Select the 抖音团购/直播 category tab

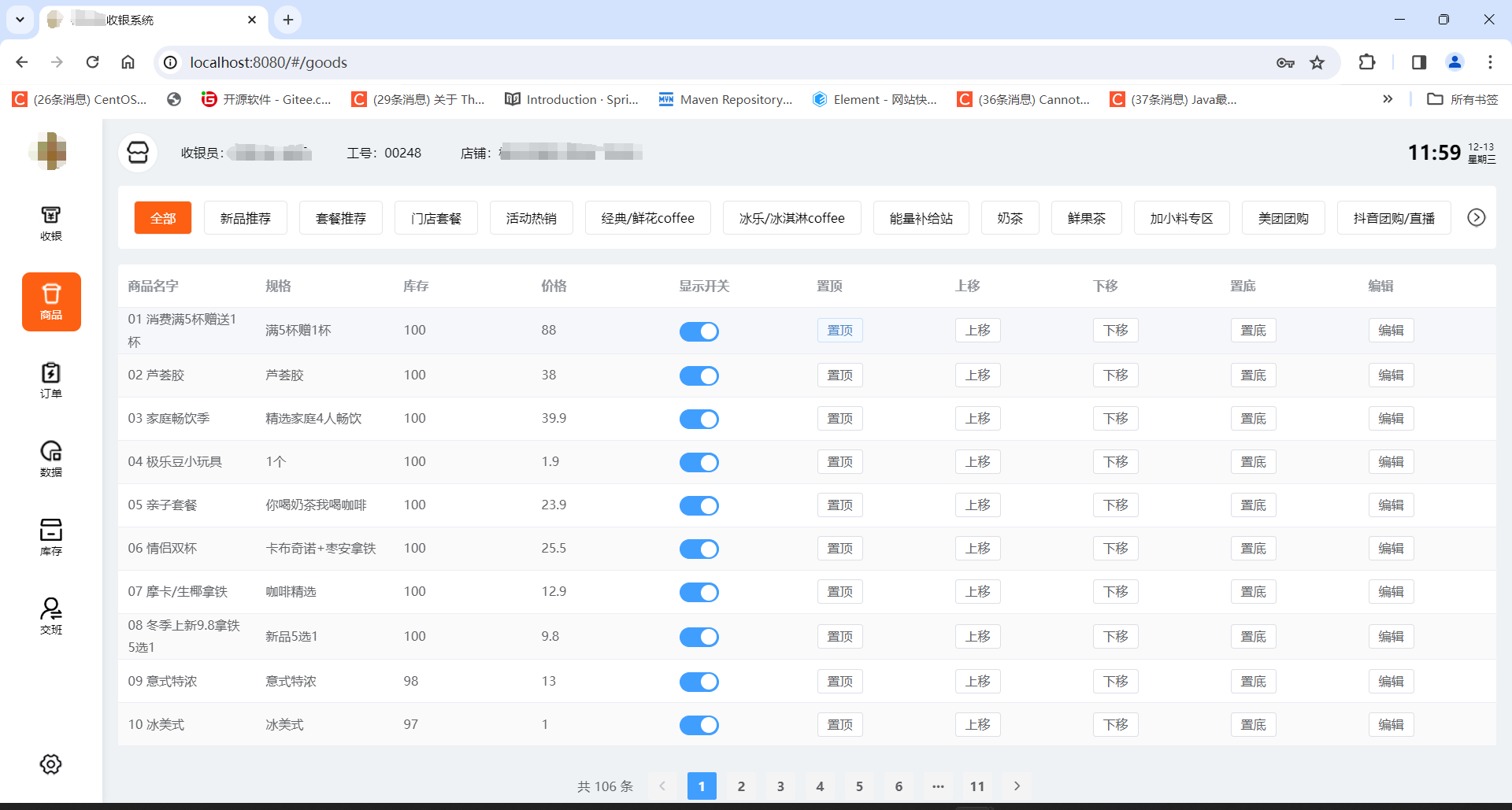click(1394, 218)
